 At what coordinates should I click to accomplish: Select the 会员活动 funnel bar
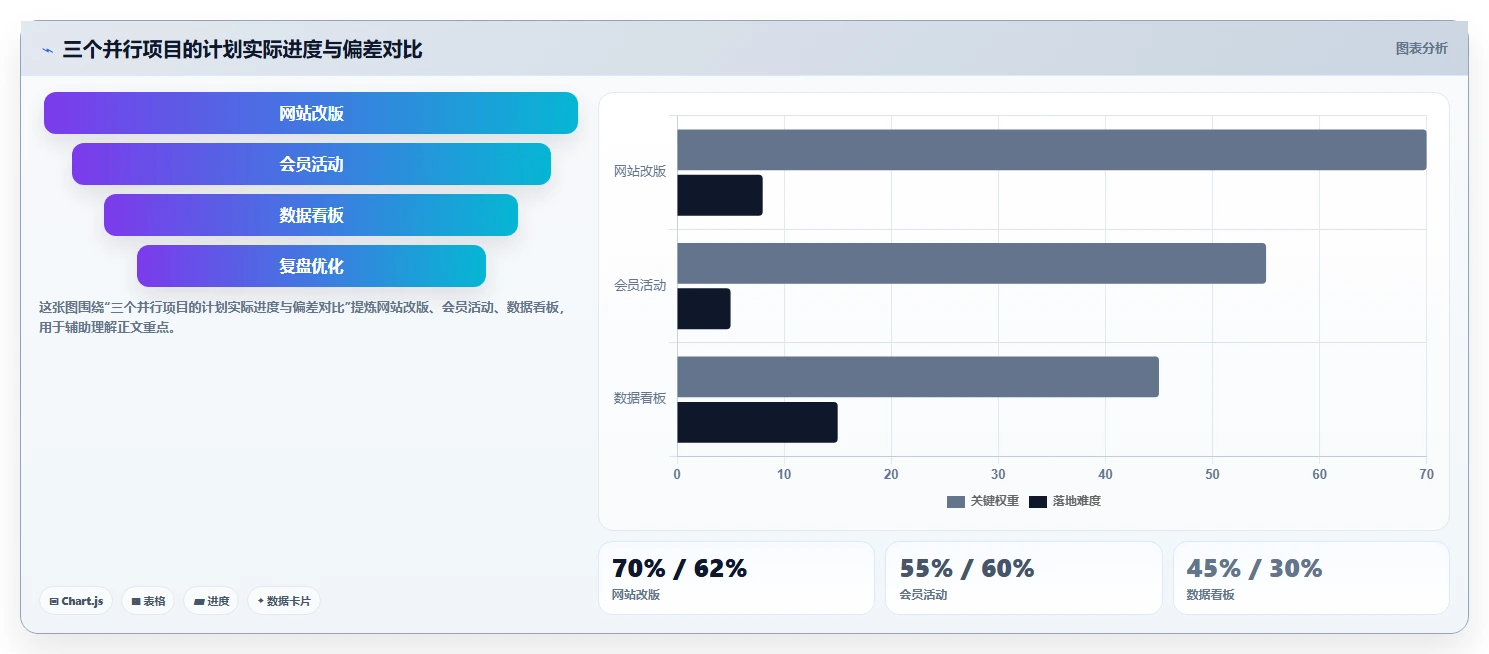(x=311, y=164)
